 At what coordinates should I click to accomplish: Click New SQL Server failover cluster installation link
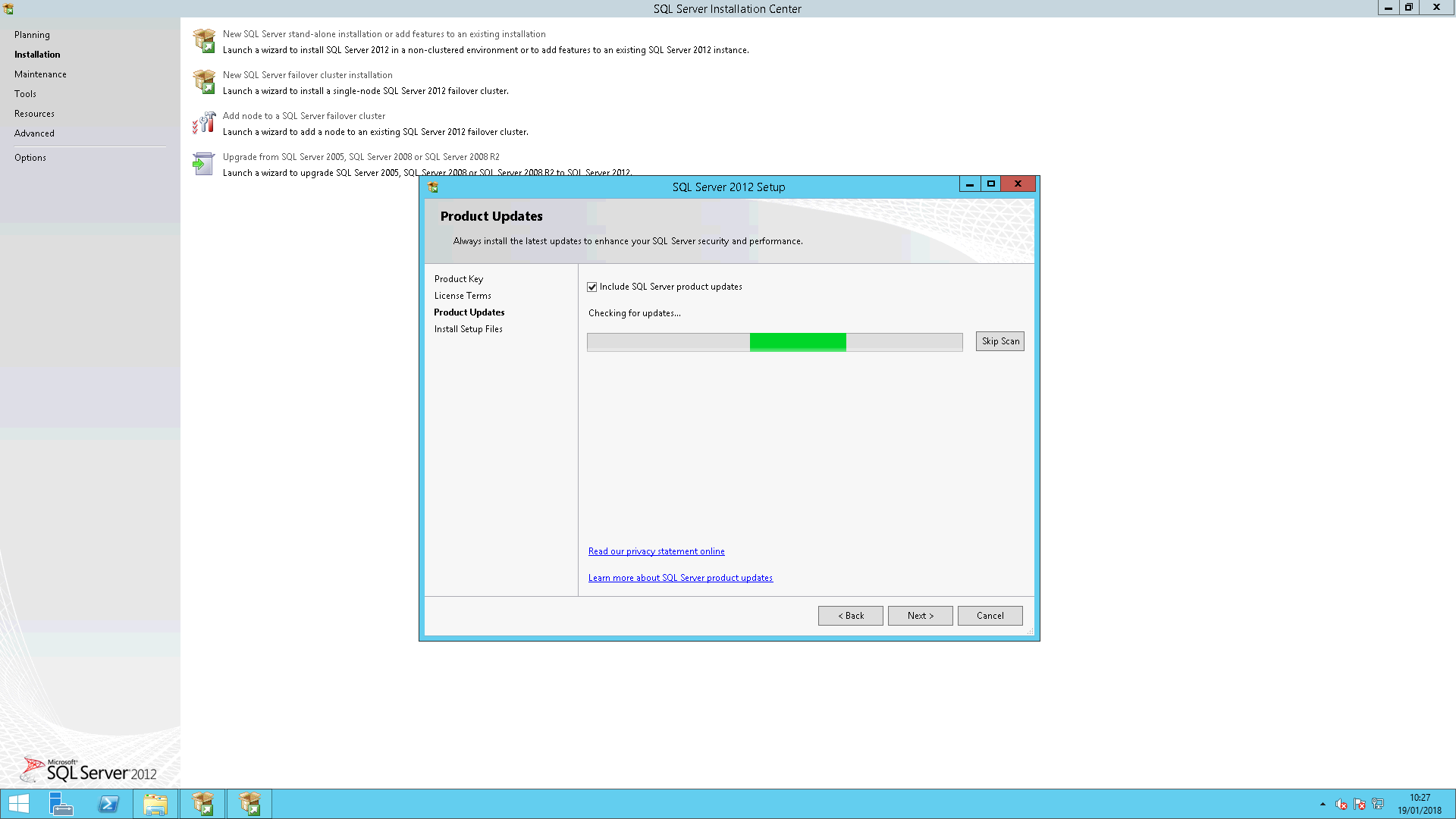[x=308, y=75]
